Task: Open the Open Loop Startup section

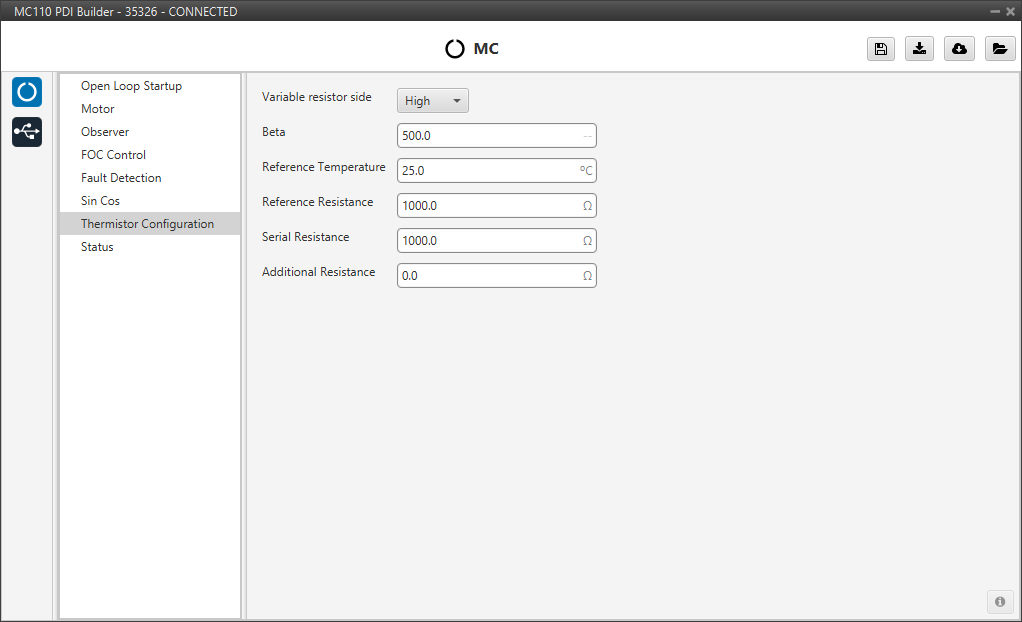Action: 131,86
